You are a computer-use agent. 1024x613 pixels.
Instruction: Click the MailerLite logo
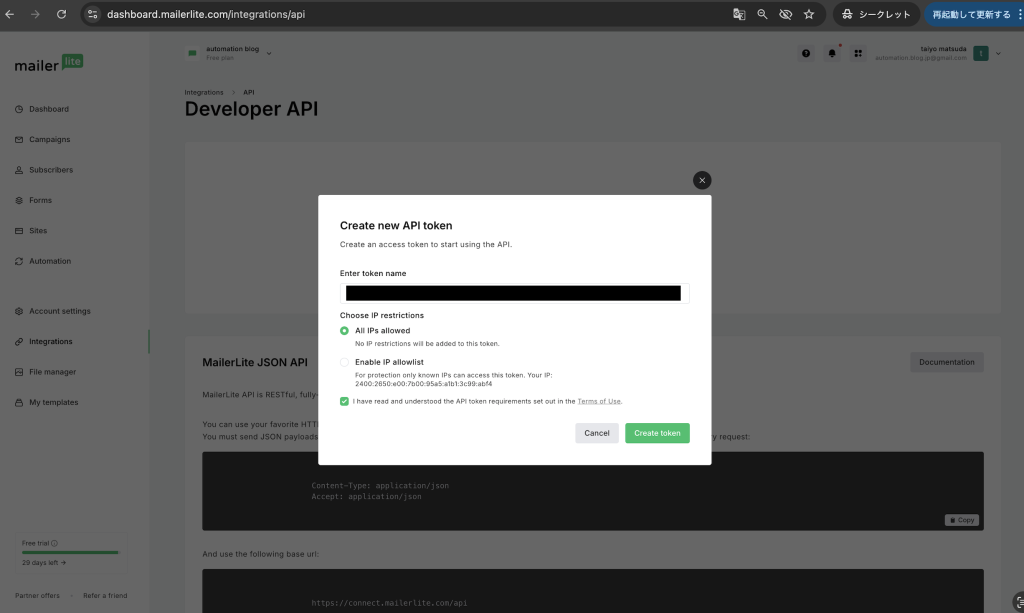[49, 64]
